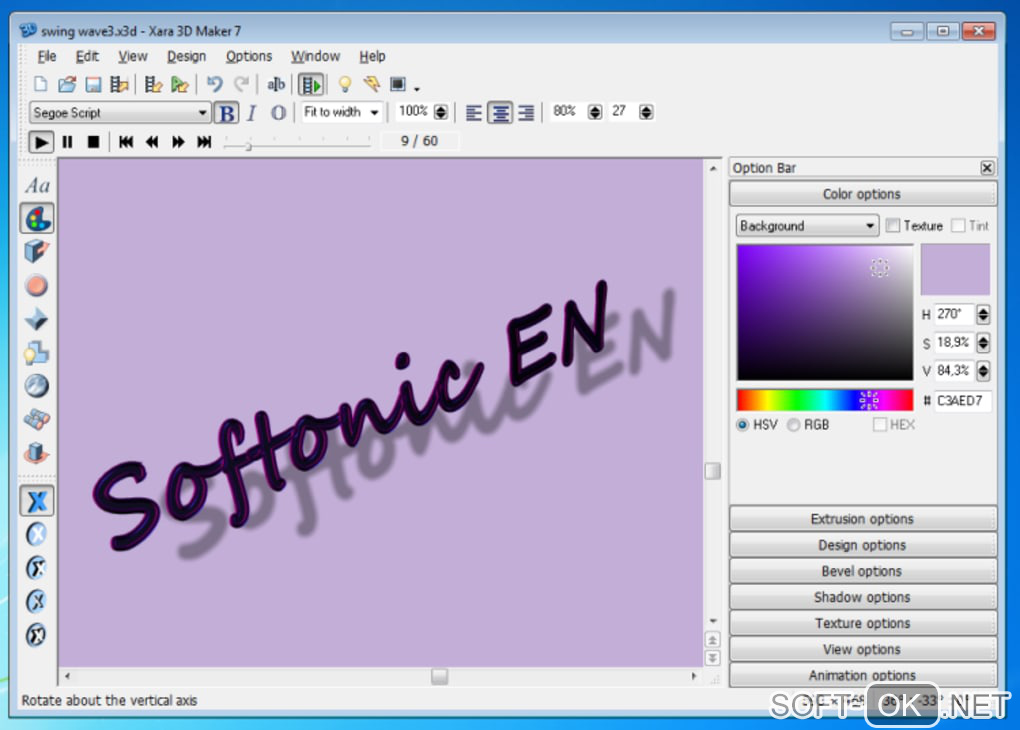This screenshot has height=730, width=1020.
Task: Step to next frame
Action: pyautogui.click(x=178, y=142)
